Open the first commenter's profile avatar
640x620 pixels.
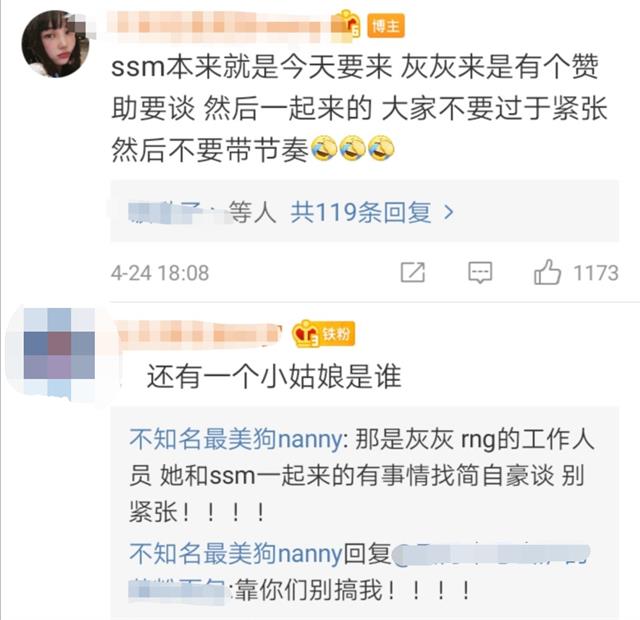coord(56,44)
